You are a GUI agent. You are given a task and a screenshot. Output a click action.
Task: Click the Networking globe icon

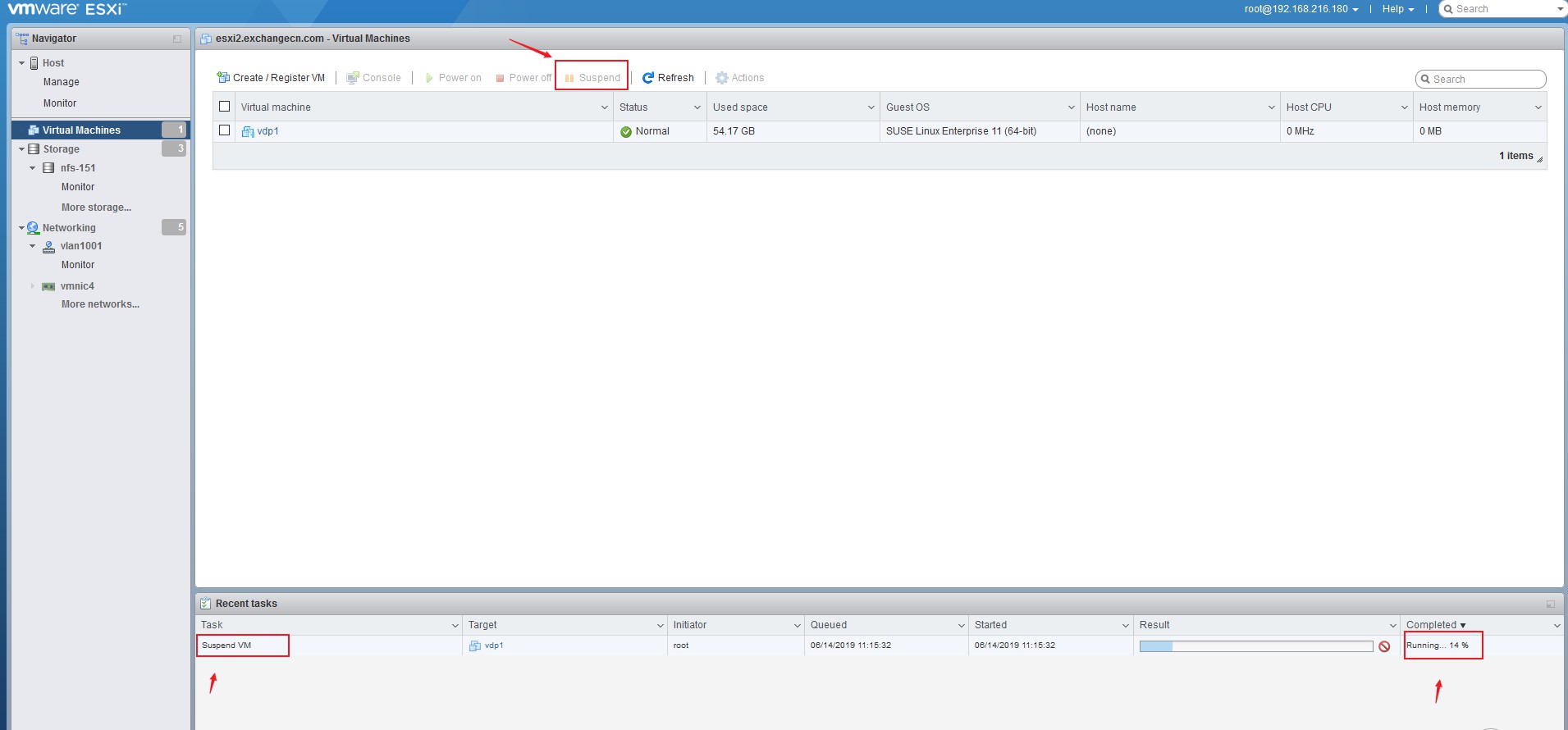(33, 228)
